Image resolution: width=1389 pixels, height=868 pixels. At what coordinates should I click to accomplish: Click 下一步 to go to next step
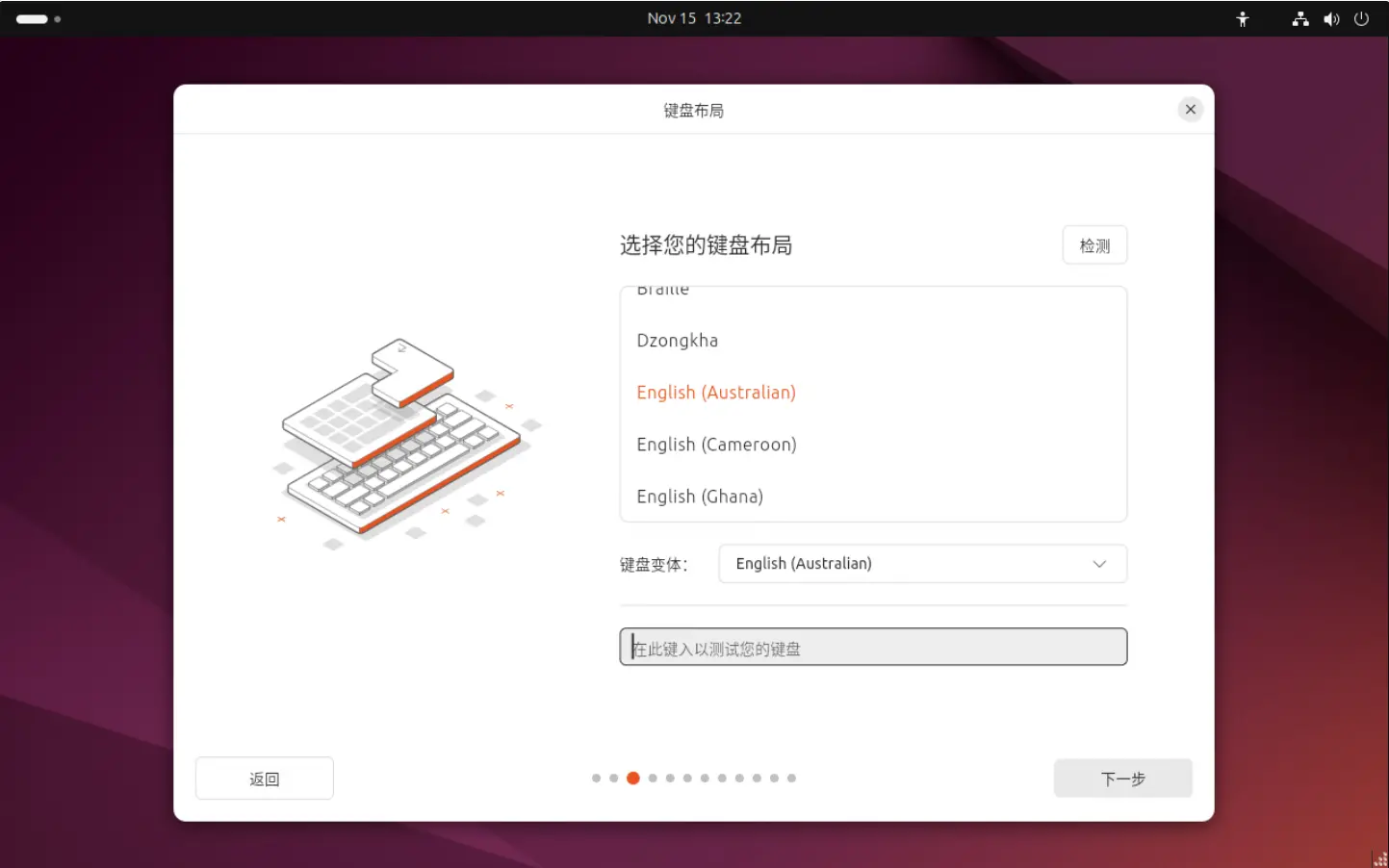[1122, 779]
